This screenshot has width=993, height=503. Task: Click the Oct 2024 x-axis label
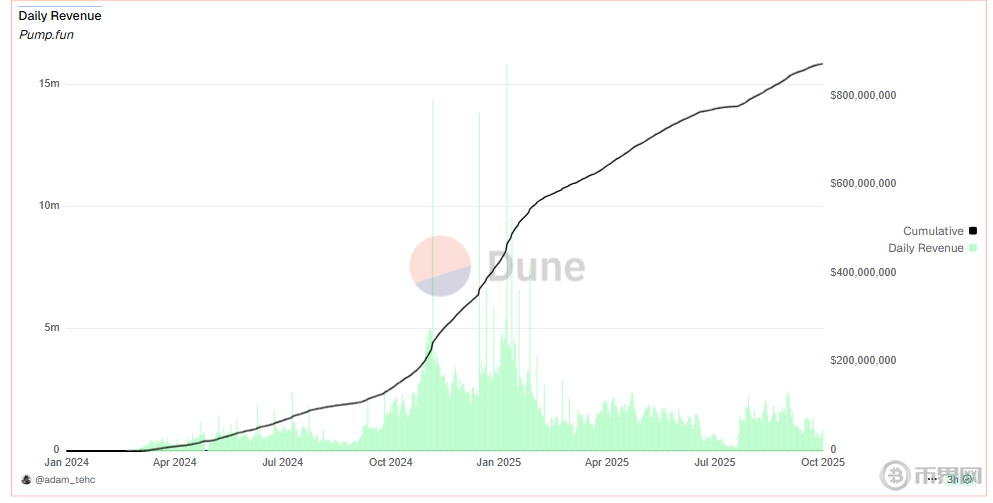390,462
